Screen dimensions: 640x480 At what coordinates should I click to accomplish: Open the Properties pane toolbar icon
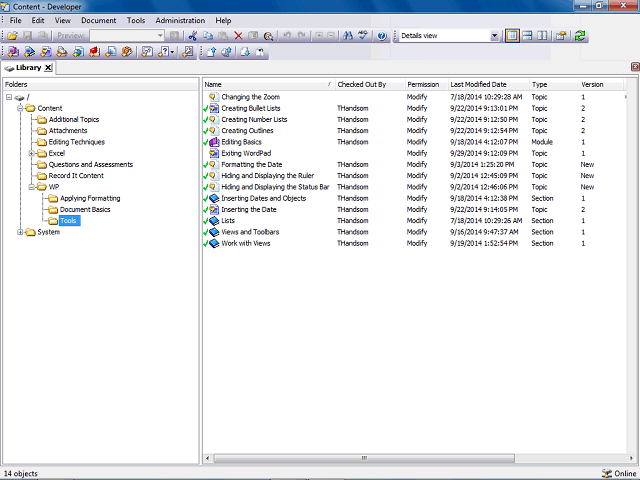click(561, 36)
